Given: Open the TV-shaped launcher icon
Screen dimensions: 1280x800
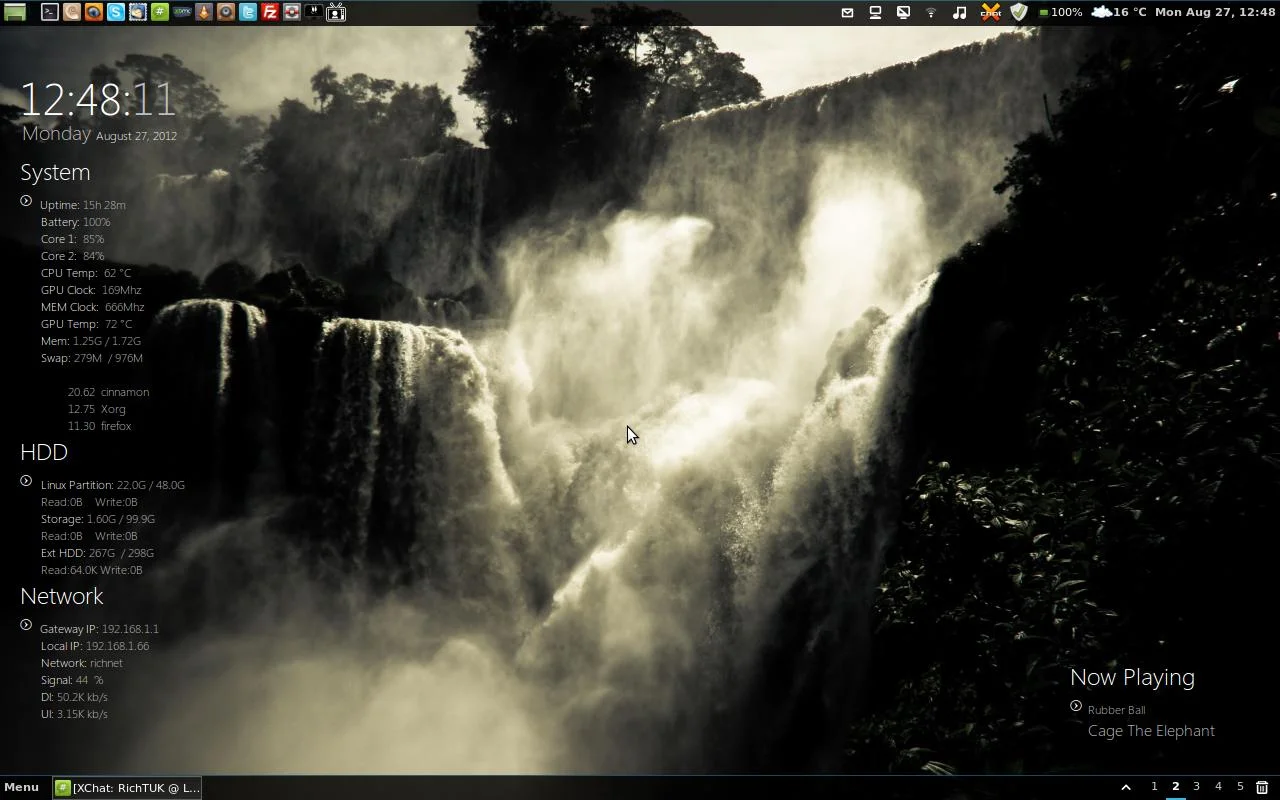Looking at the screenshot, I should [x=336, y=12].
